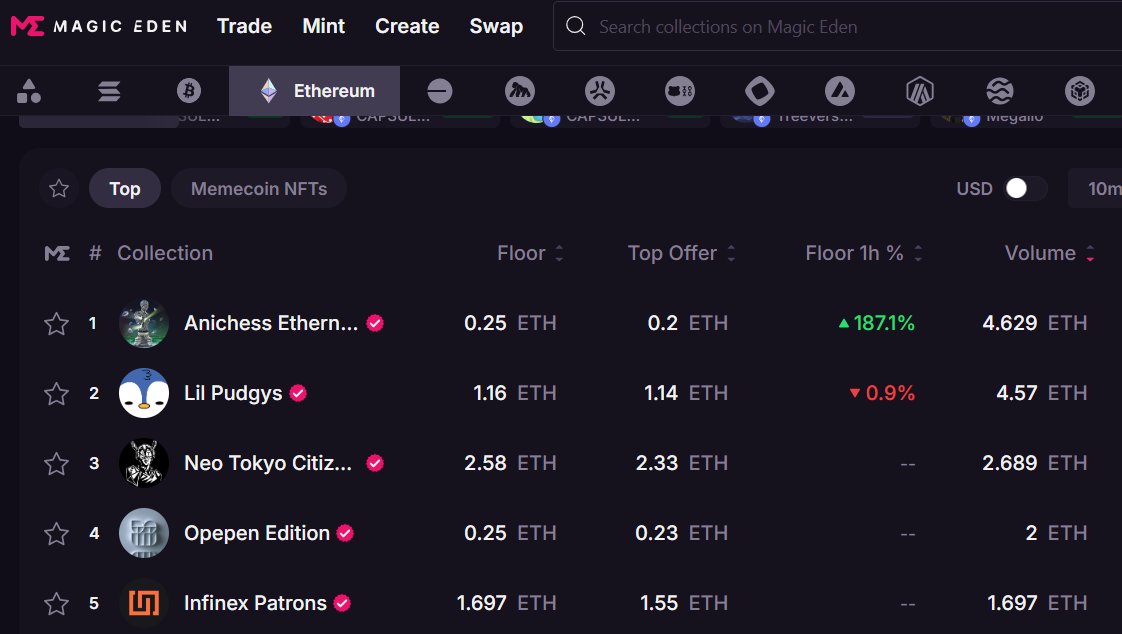Image resolution: width=1122 pixels, height=634 pixels.
Task: Open the Trade menu
Action: point(244,26)
